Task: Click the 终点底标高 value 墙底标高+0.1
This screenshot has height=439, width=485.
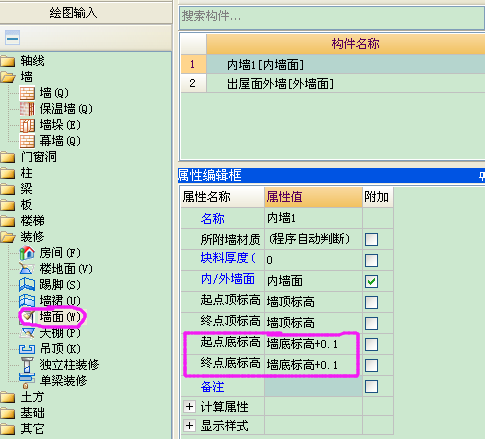Action: (x=313, y=365)
